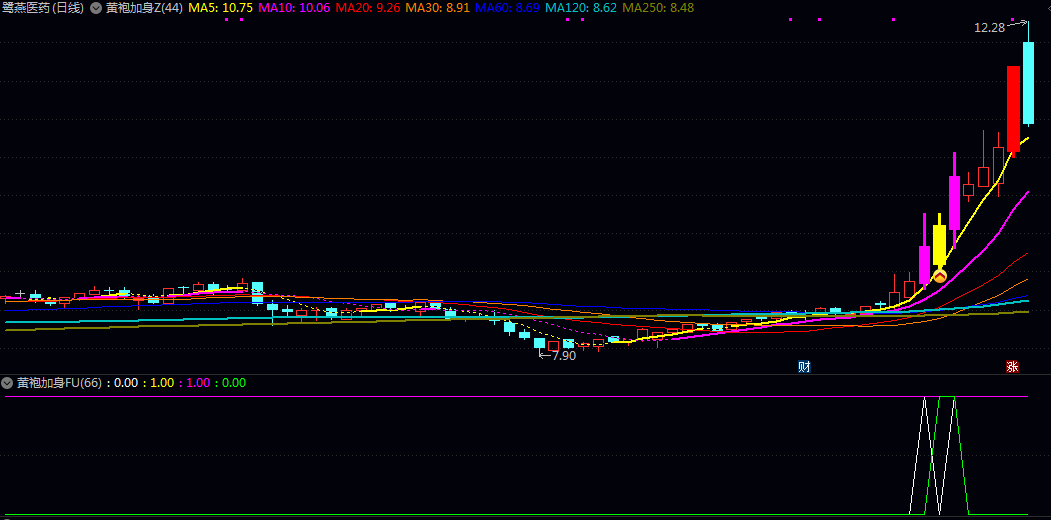The height and width of the screenshot is (520, 1051).
Task: Open the 黄袍加身FU(66) indicator dropdown arrow
Action: point(8,383)
